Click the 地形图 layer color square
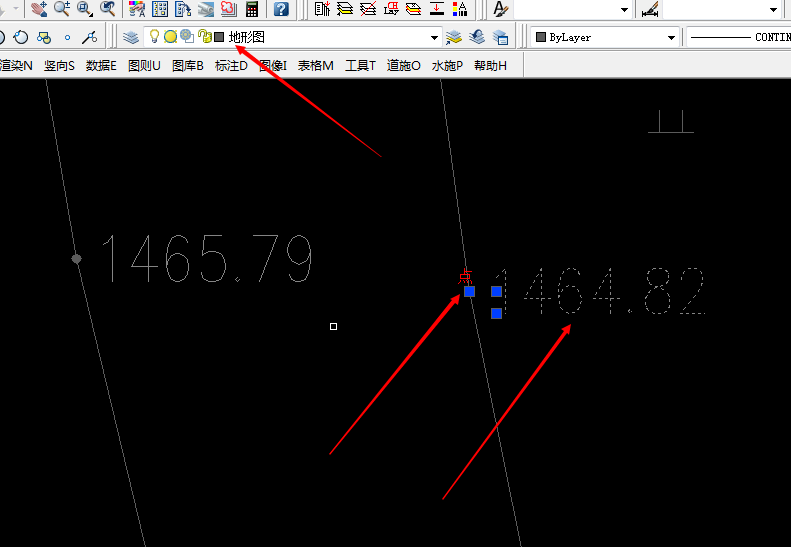Image resolution: width=791 pixels, height=547 pixels. pos(219,37)
